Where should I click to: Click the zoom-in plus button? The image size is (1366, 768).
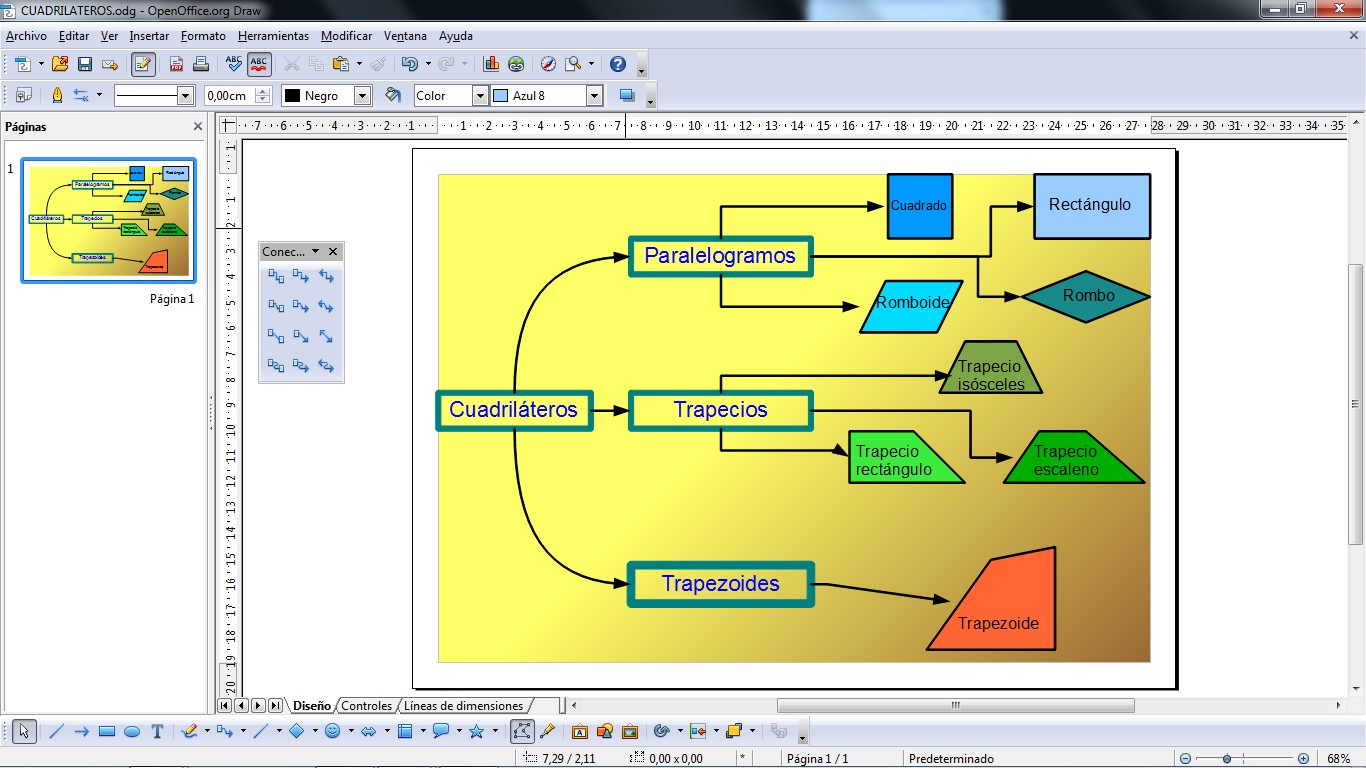coord(1303,759)
